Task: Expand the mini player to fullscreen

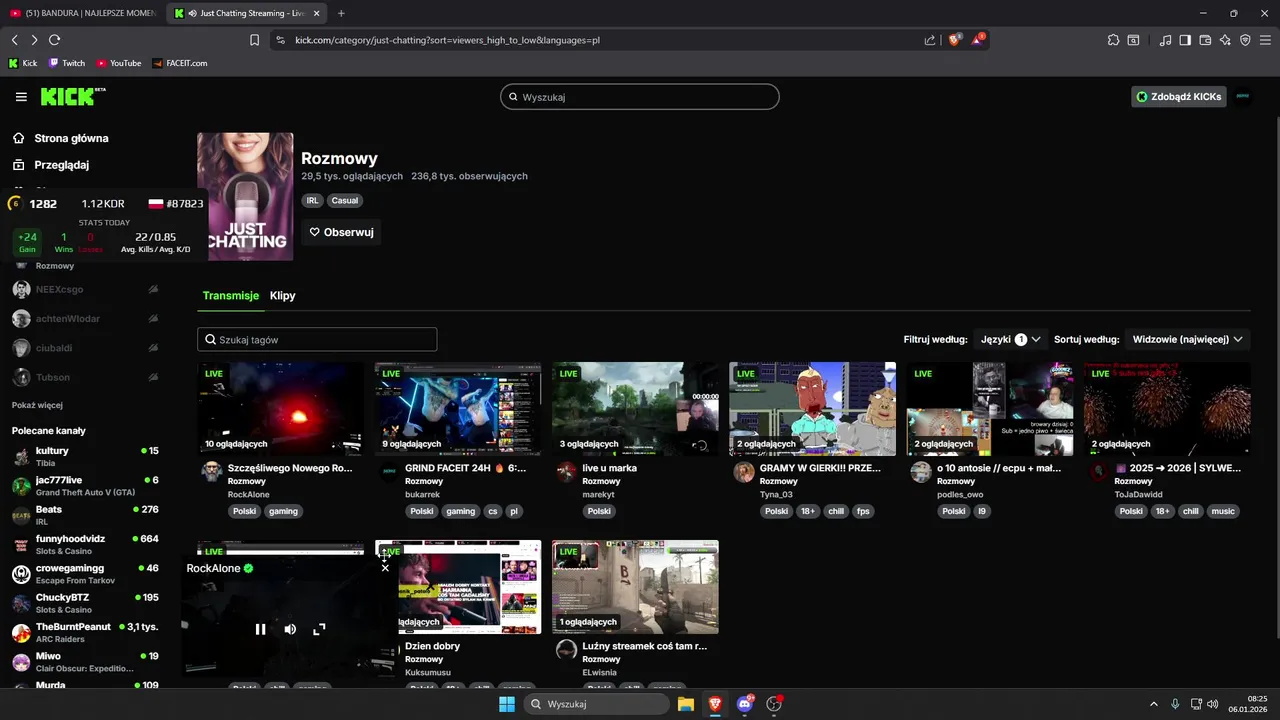Action: pos(319,629)
